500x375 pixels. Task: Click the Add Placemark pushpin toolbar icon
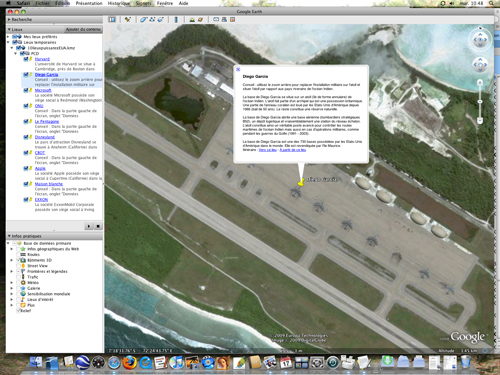(128, 20)
